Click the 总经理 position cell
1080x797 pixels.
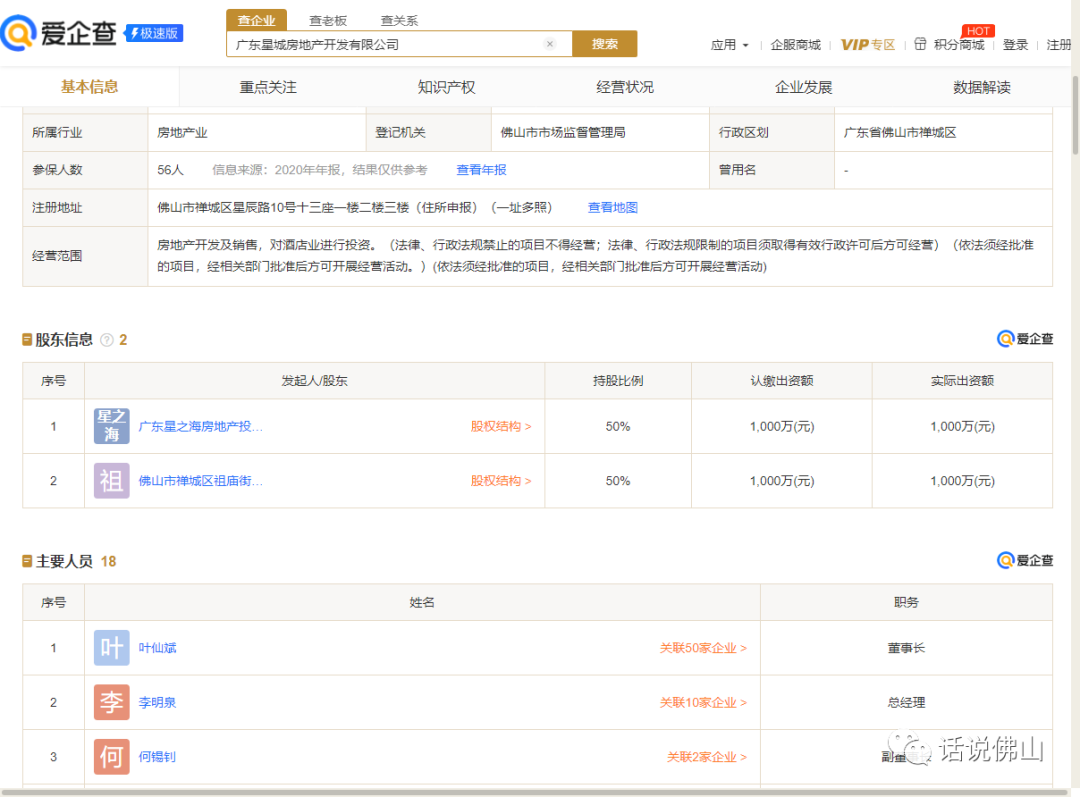pos(906,703)
